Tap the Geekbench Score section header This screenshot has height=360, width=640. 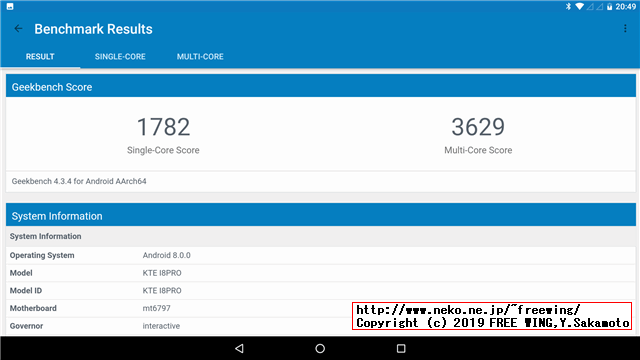coord(321,86)
